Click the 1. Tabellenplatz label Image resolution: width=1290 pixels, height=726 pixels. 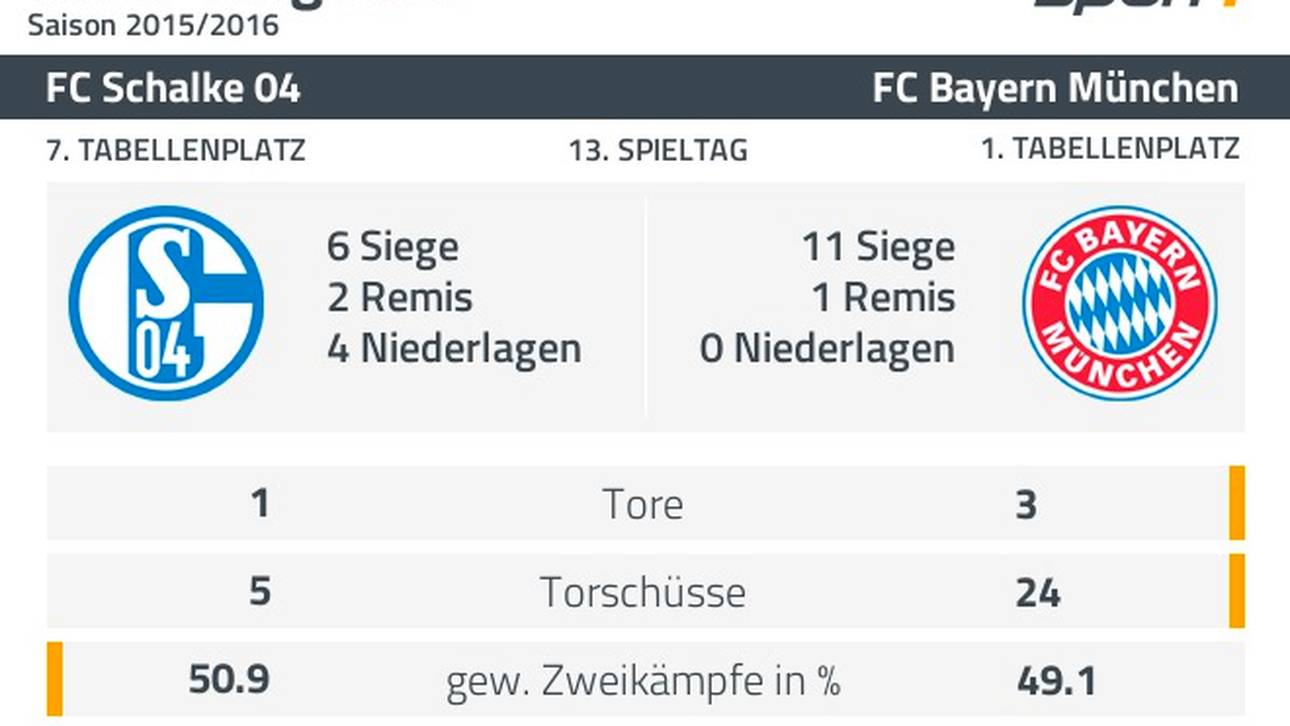pyautogui.click(x=1110, y=149)
